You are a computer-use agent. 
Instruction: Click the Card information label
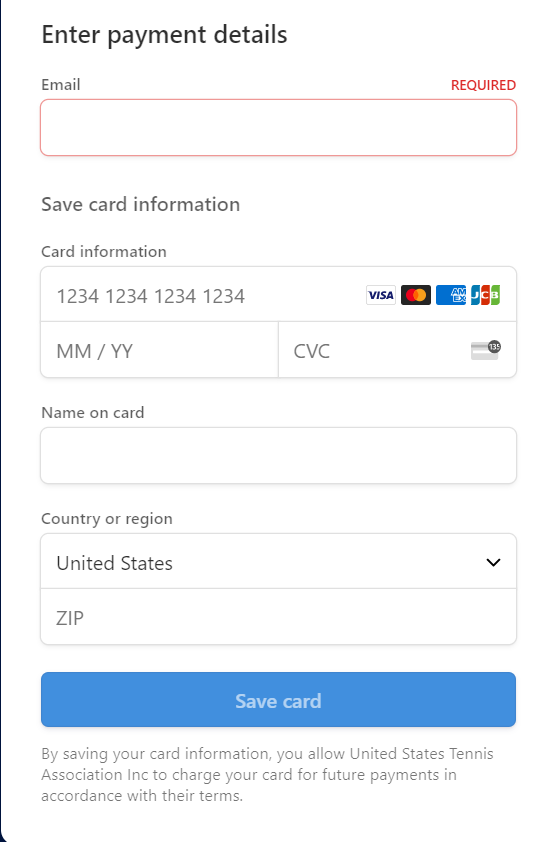tap(104, 251)
